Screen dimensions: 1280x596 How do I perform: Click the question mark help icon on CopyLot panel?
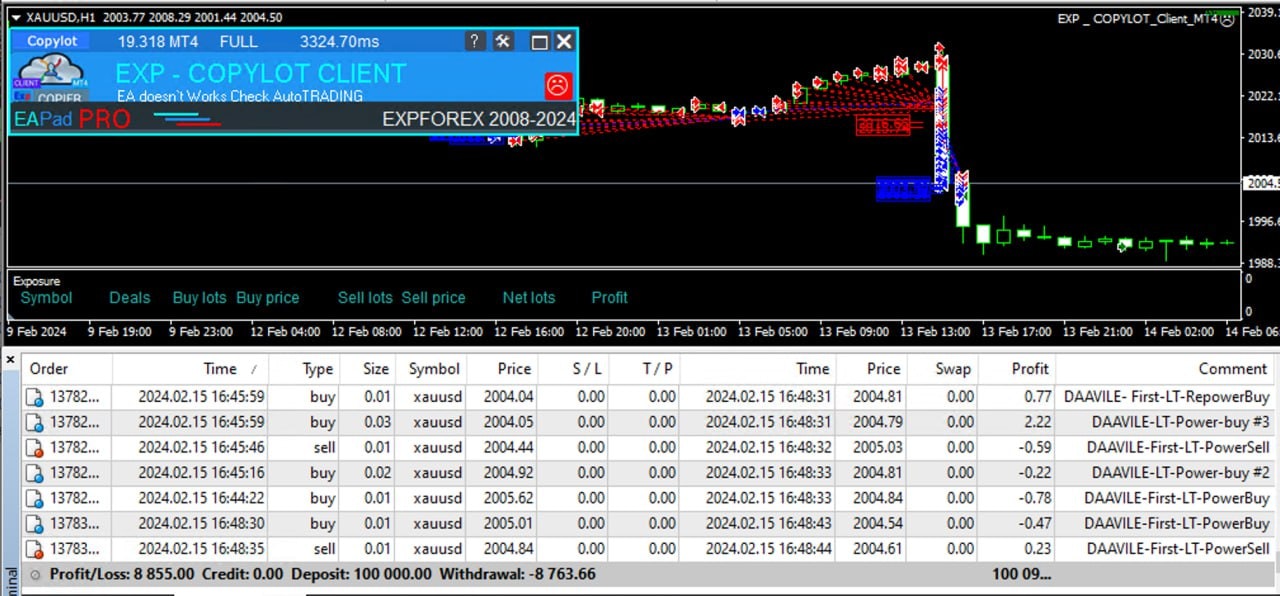473,41
